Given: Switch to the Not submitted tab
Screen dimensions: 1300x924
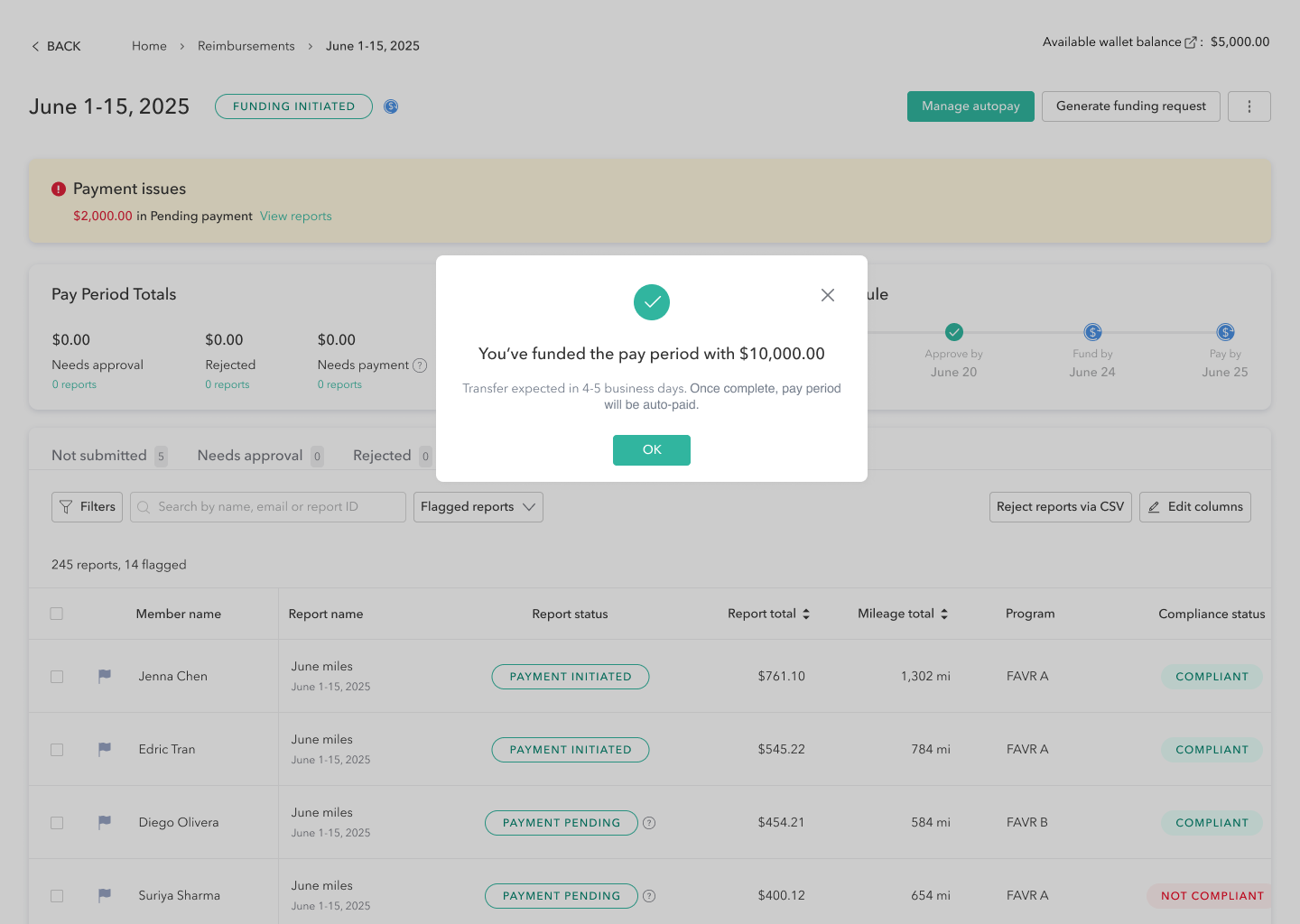Looking at the screenshot, I should (99, 456).
